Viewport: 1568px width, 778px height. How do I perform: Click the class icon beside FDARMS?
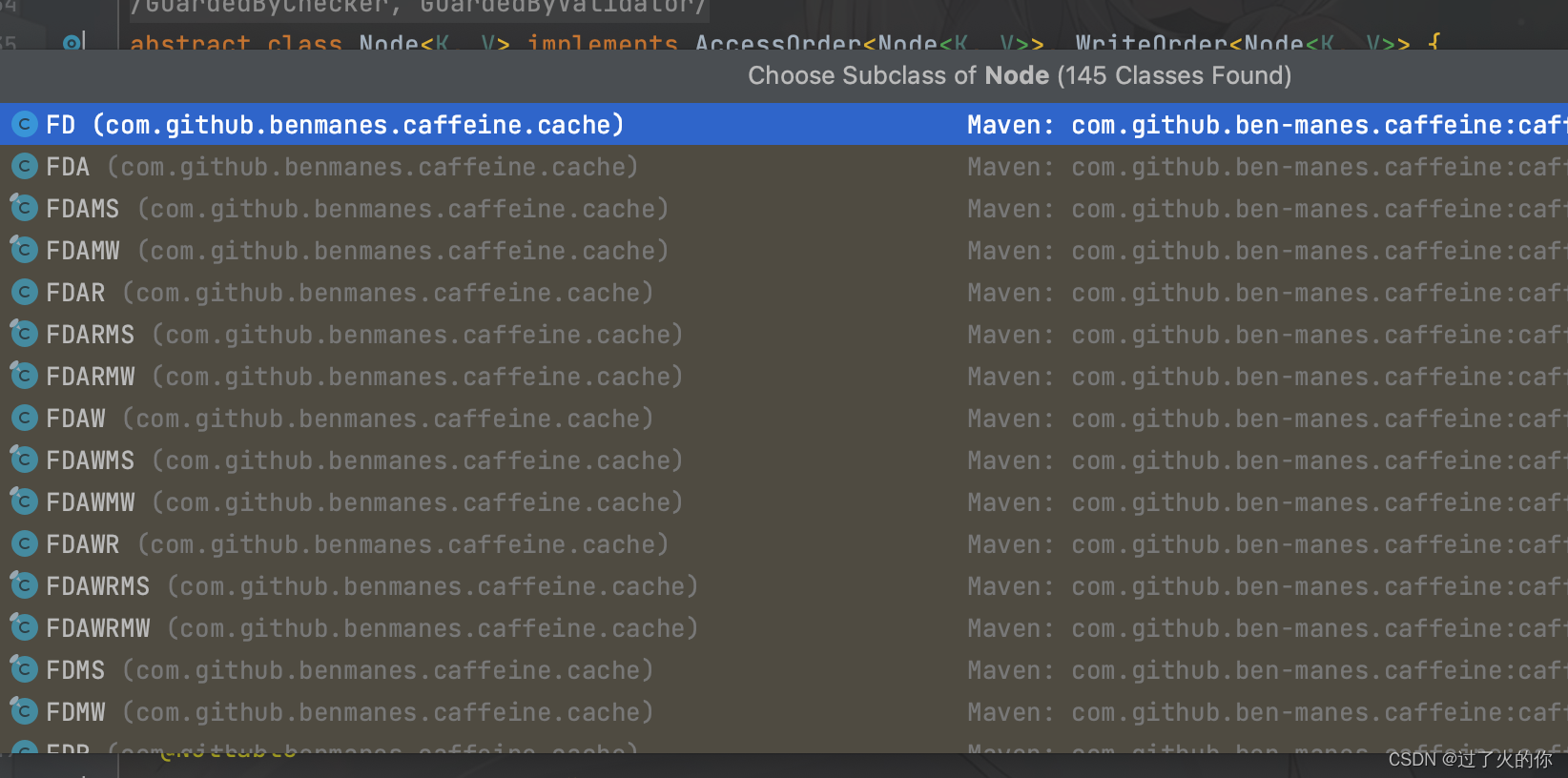pyautogui.click(x=24, y=334)
